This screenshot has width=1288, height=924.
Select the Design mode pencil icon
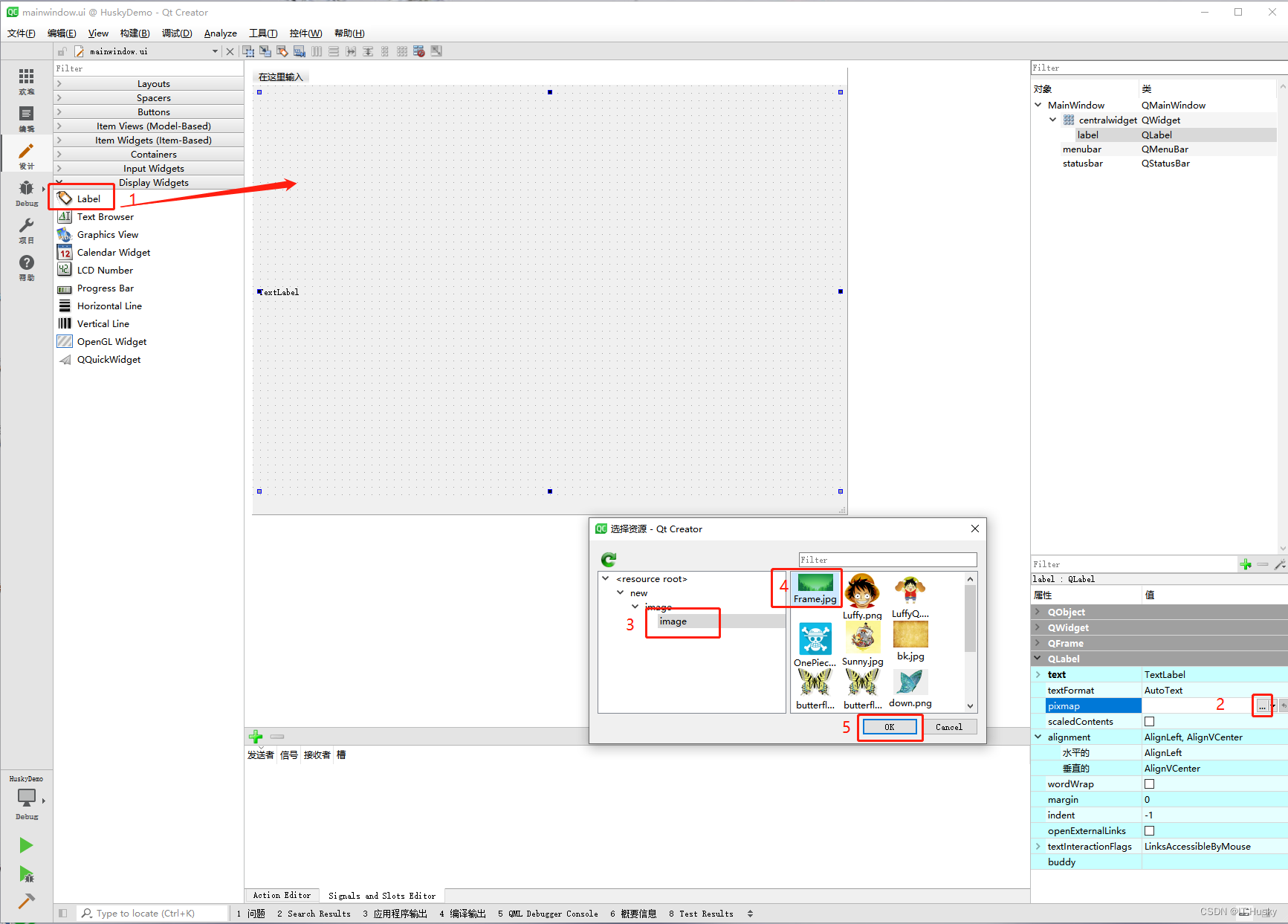point(26,152)
